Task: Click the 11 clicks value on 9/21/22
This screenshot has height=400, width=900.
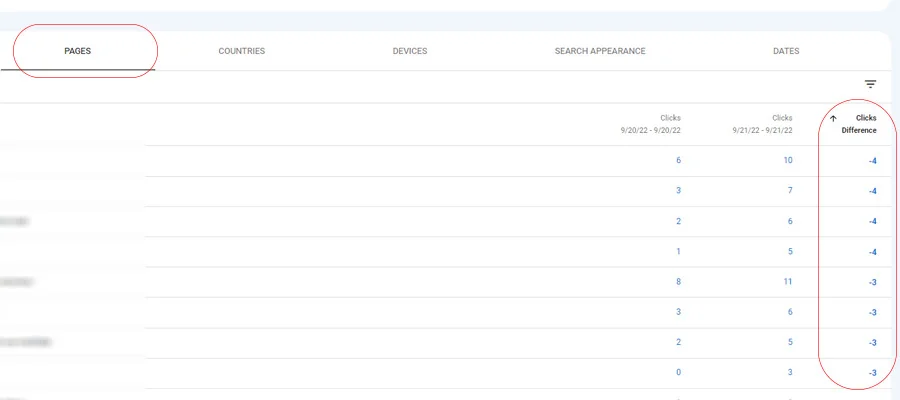Action: click(x=787, y=282)
